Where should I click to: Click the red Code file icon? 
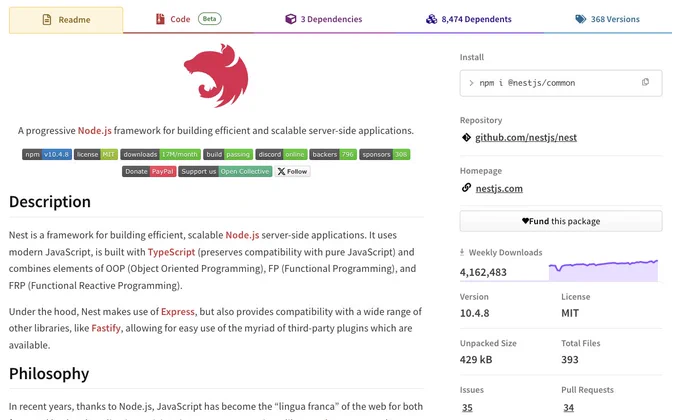tap(160, 19)
